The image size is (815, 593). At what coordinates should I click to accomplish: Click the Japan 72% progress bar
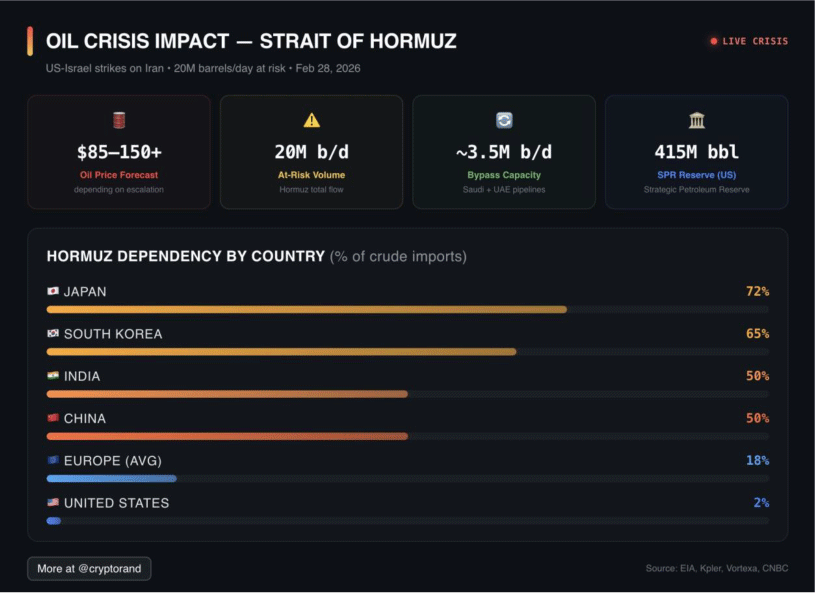click(x=306, y=310)
